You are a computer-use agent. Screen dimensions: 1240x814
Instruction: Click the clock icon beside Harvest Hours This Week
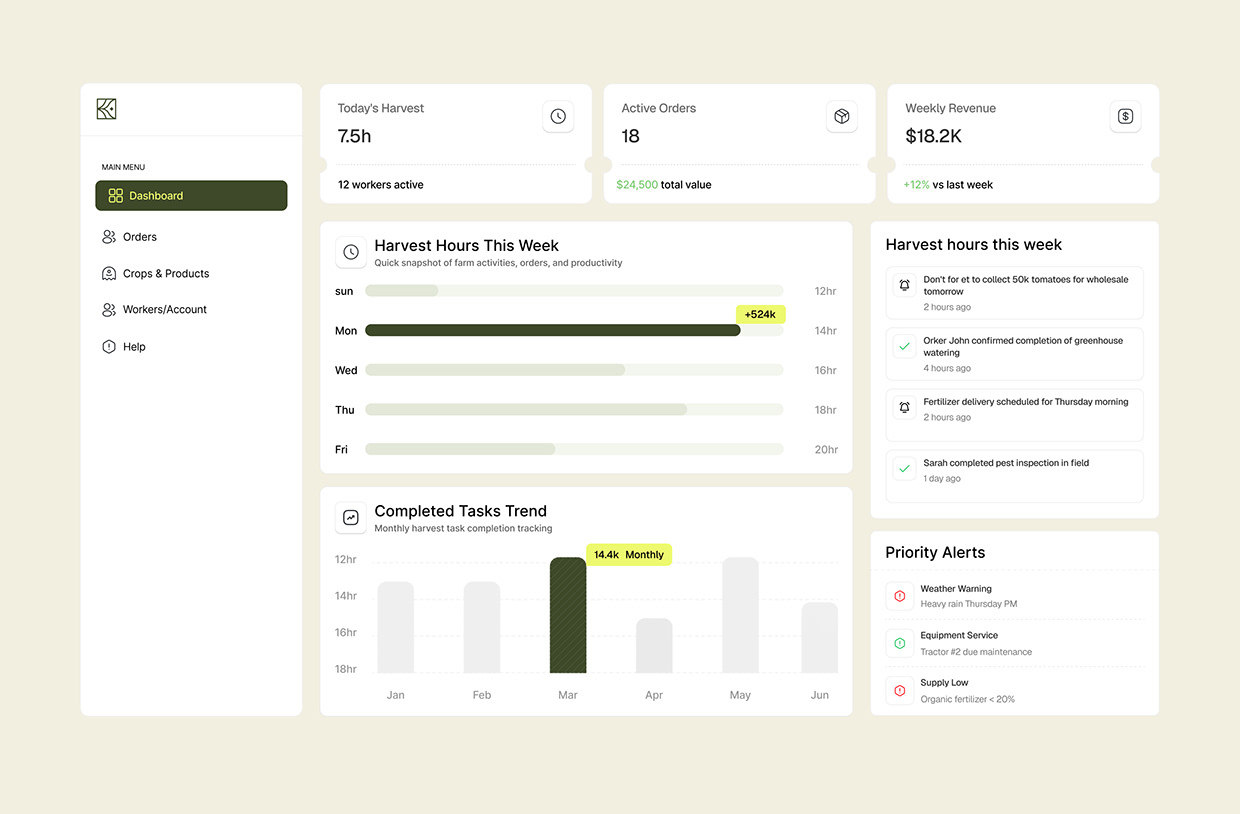(x=350, y=252)
